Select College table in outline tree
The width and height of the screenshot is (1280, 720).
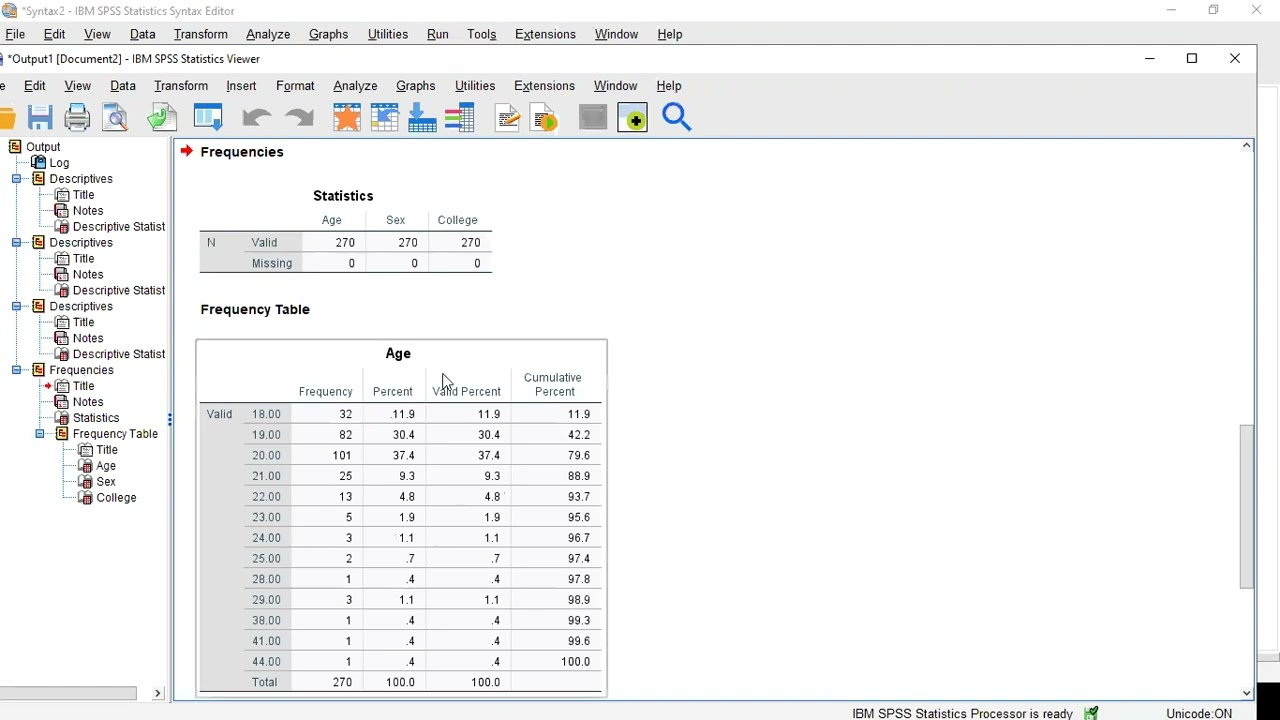click(x=116, y=498)
